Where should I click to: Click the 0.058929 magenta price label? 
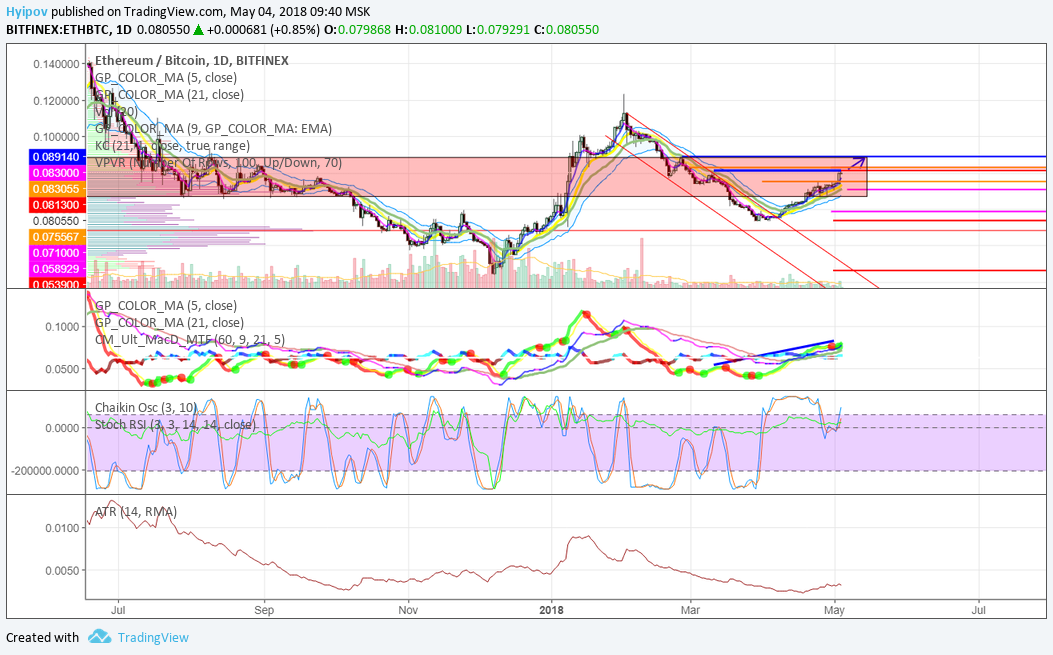point(57,269)
